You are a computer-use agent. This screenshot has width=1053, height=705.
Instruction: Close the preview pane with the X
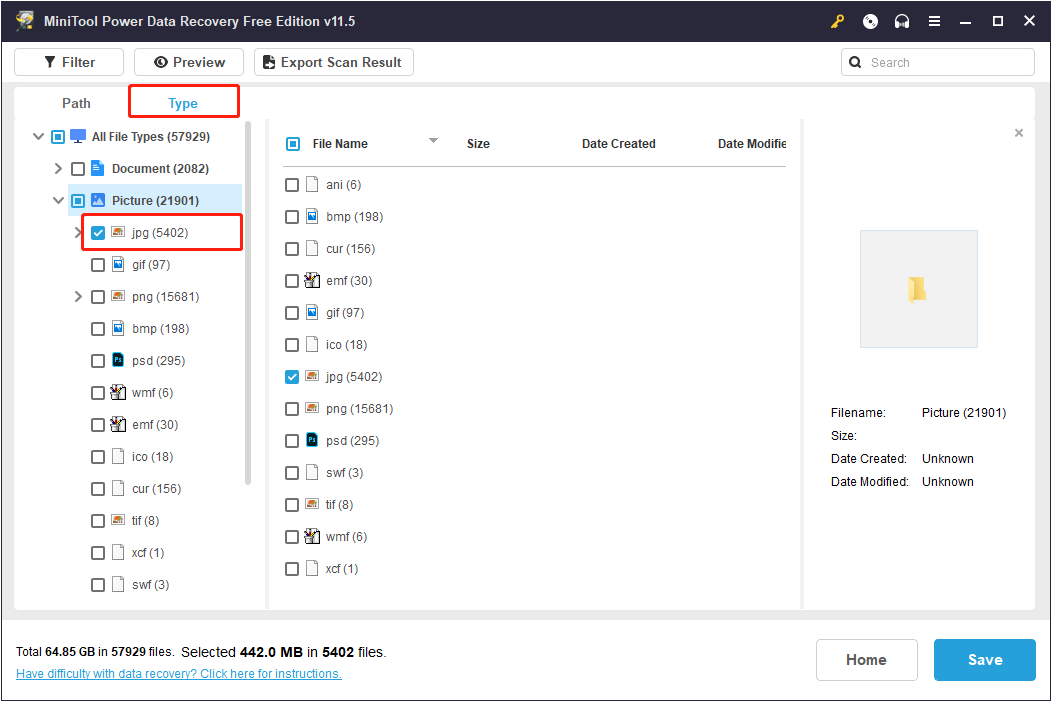pos(1019,133)
